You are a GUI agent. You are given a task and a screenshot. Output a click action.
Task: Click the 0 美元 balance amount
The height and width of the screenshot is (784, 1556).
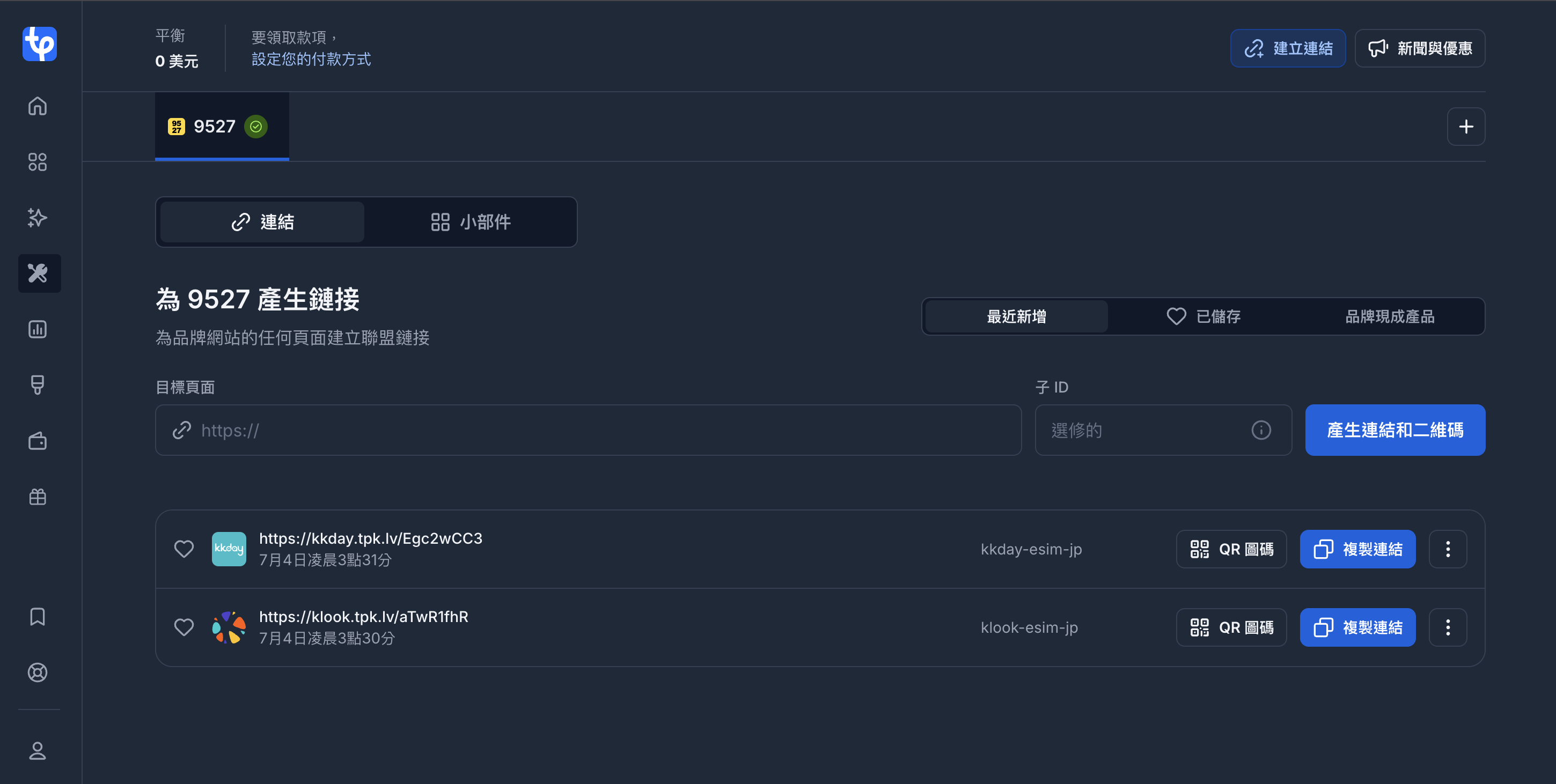[177, 61]
